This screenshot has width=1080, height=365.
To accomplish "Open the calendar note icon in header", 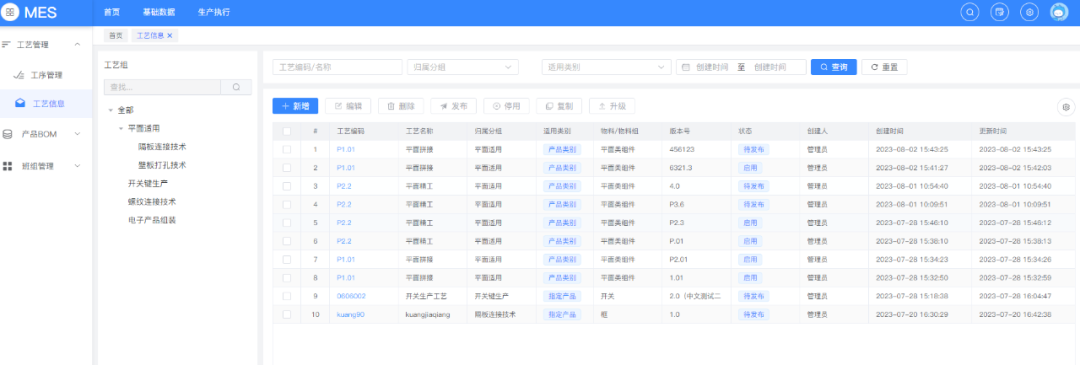I will [999, 12].
